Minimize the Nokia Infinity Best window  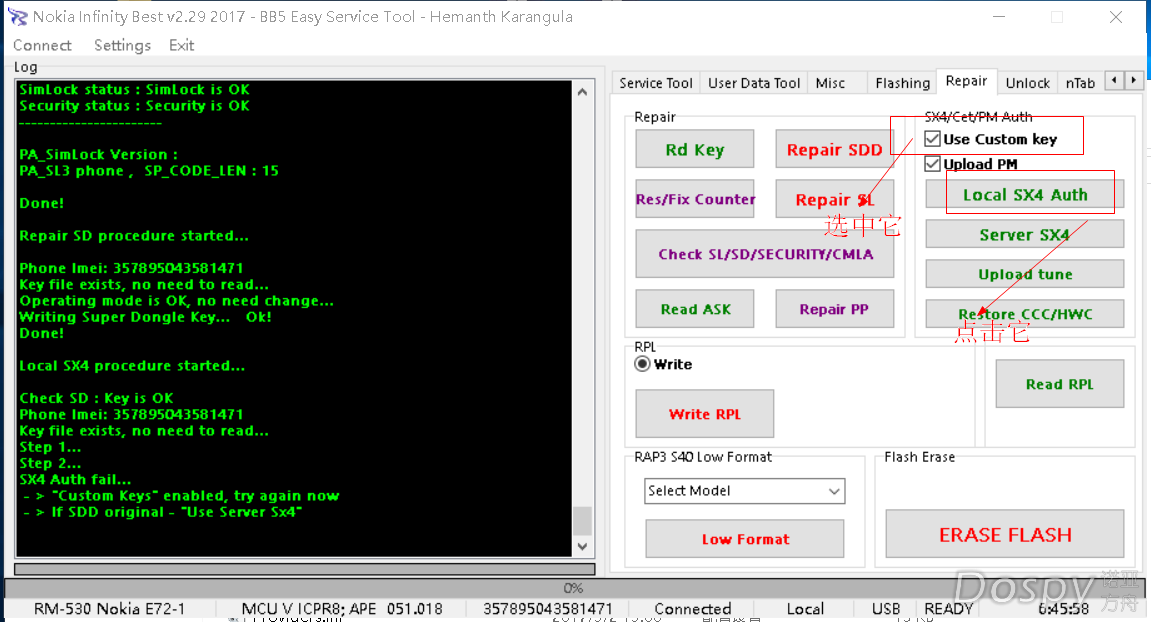1000,17
